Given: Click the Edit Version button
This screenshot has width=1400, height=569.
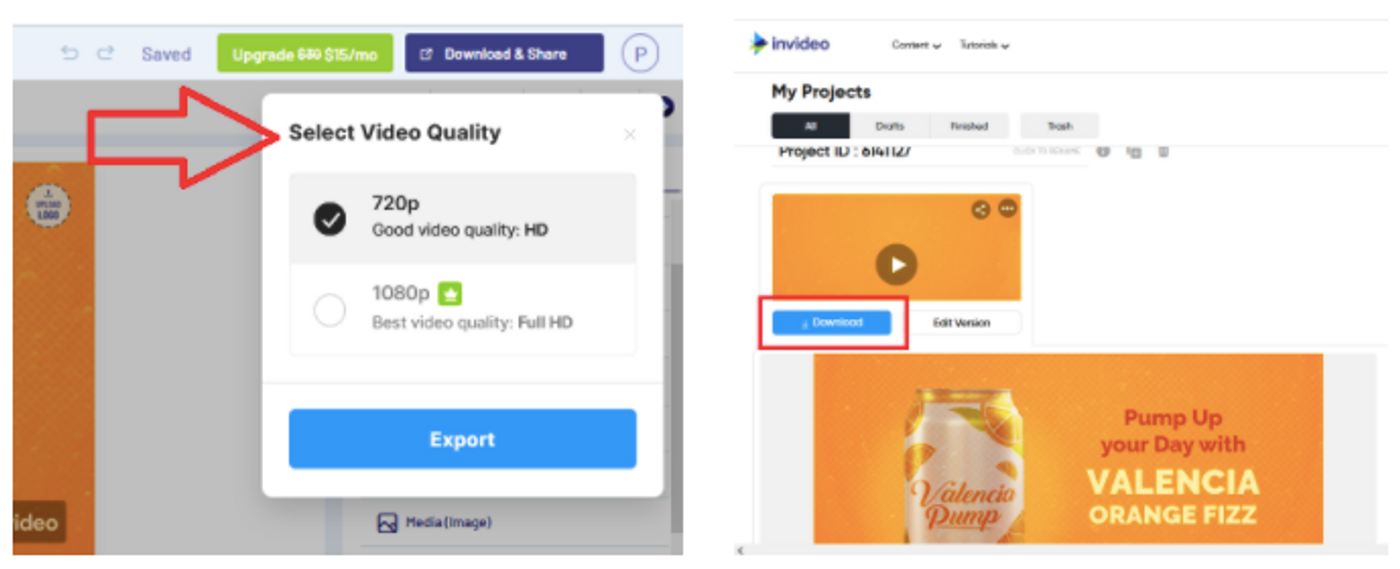Looking at the screenshot, I should (x=962, y=322).
